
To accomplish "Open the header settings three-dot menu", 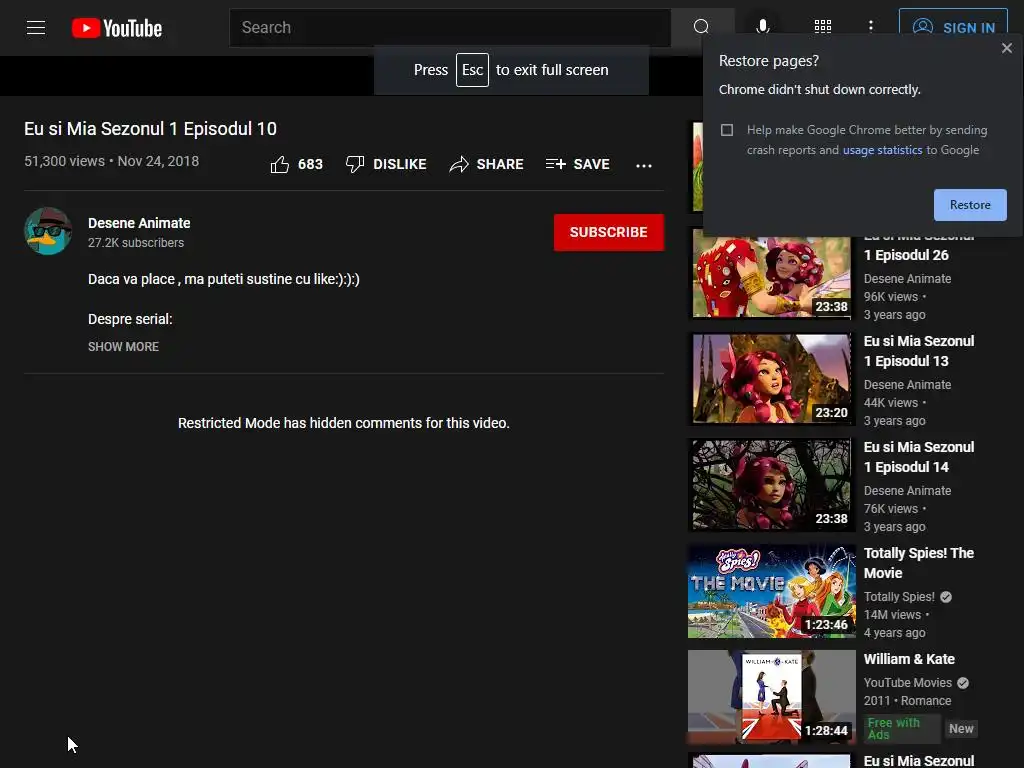I will tap(871, 26).
